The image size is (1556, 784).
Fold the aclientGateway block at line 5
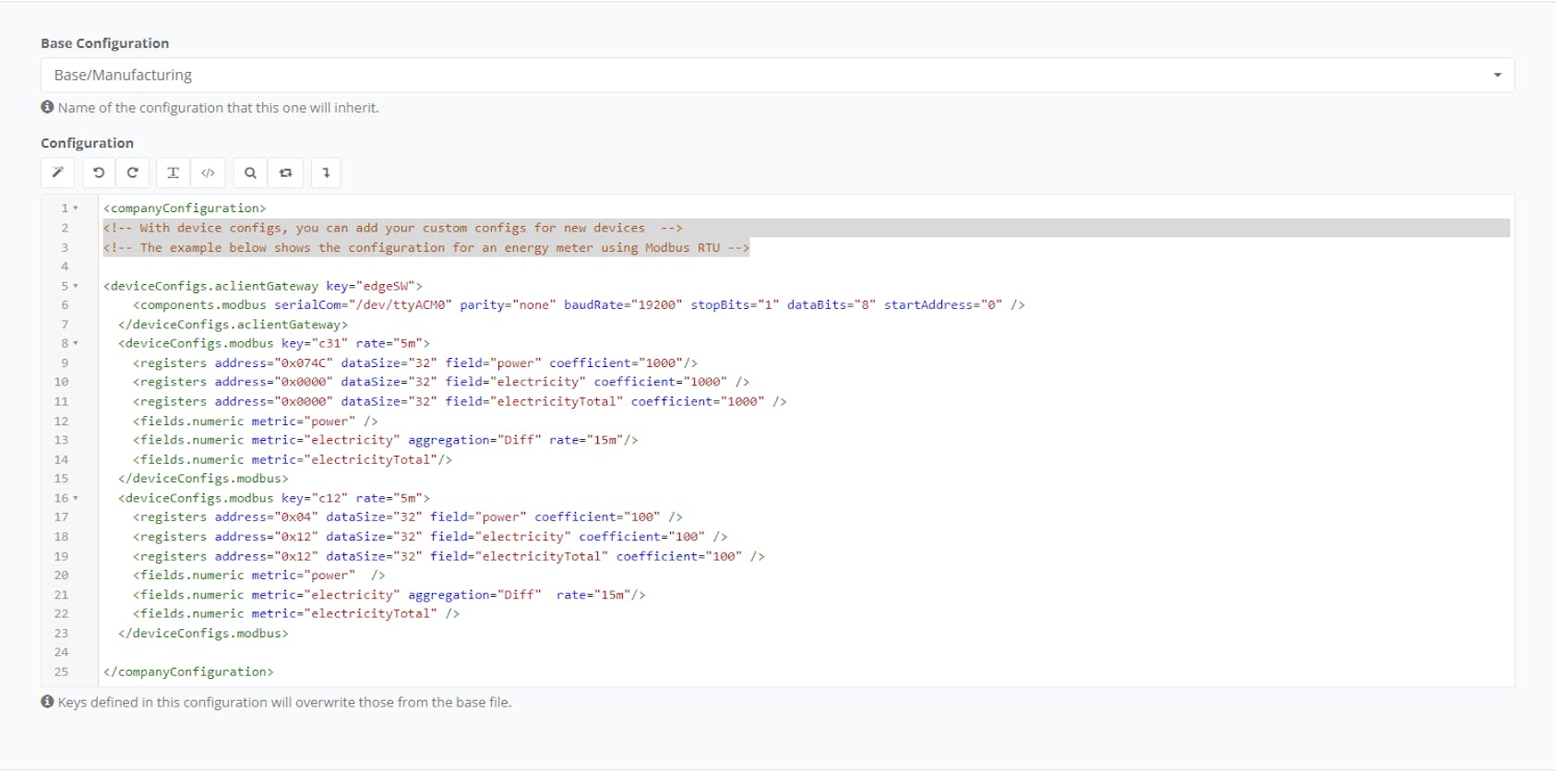point(76,286)
